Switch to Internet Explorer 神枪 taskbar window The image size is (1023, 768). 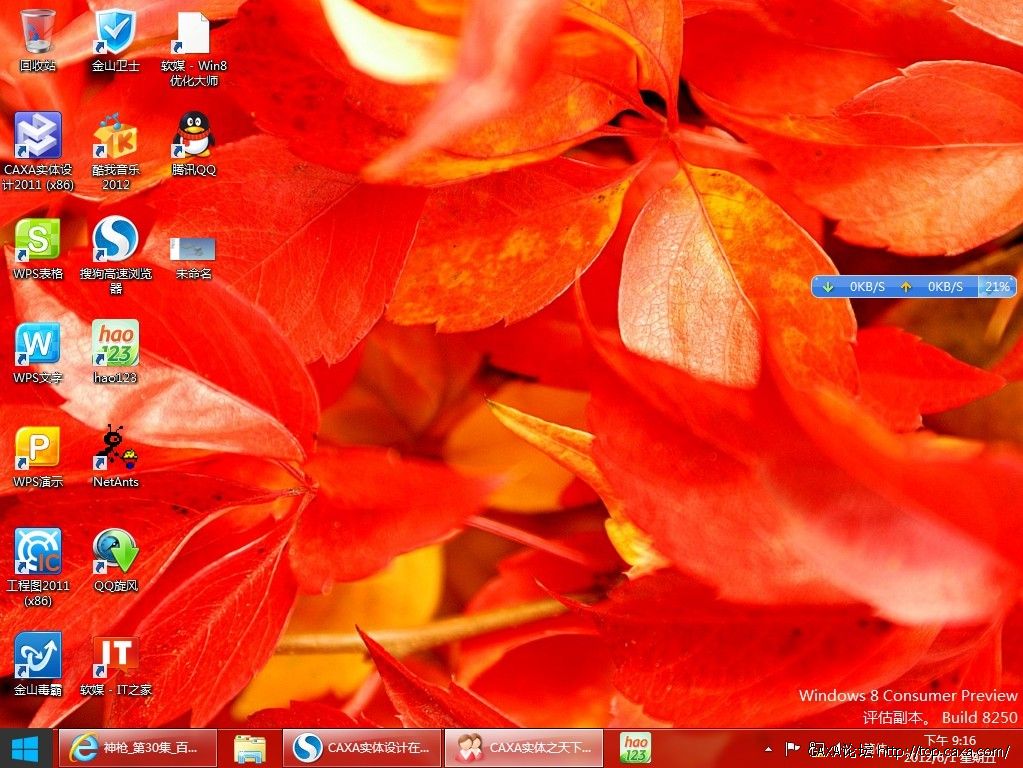(x=138, y=748)
